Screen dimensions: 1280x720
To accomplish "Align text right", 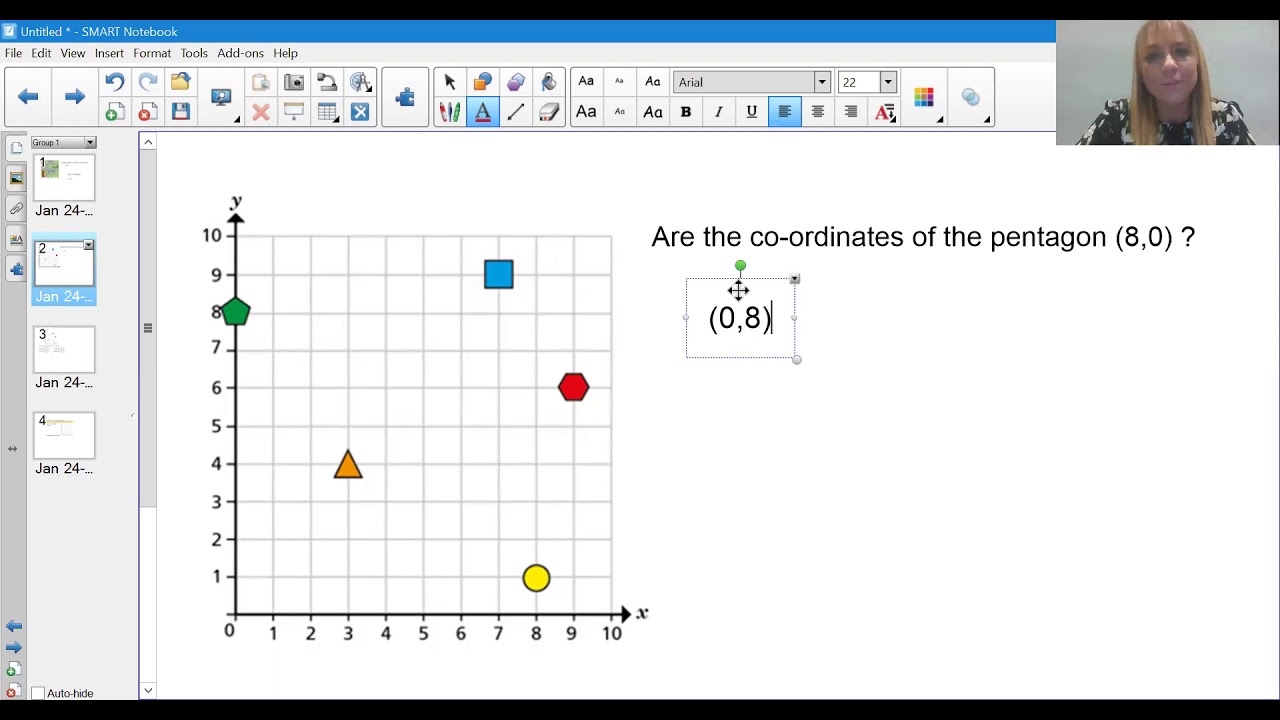I will [851, 112].
